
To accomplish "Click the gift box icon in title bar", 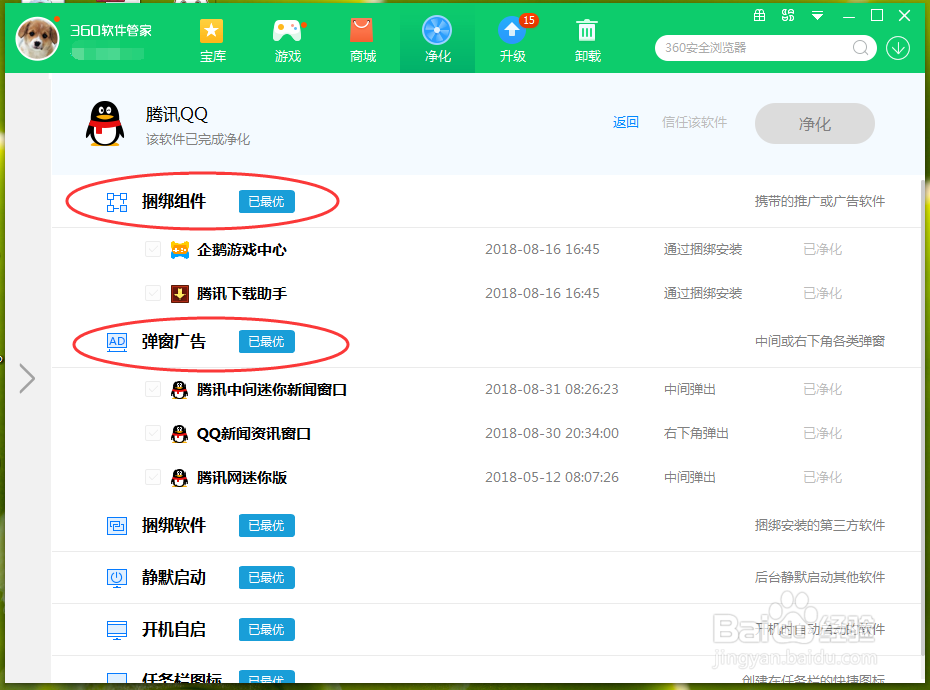I will coord(759,15).
